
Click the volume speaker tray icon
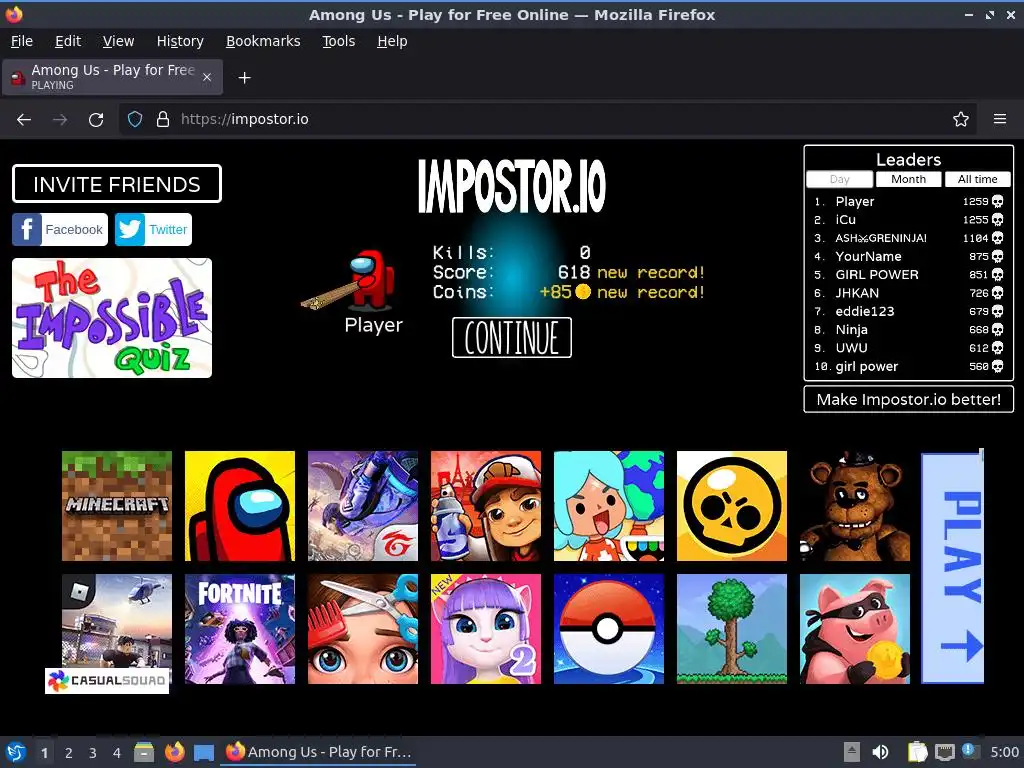(x=880, y=752)
